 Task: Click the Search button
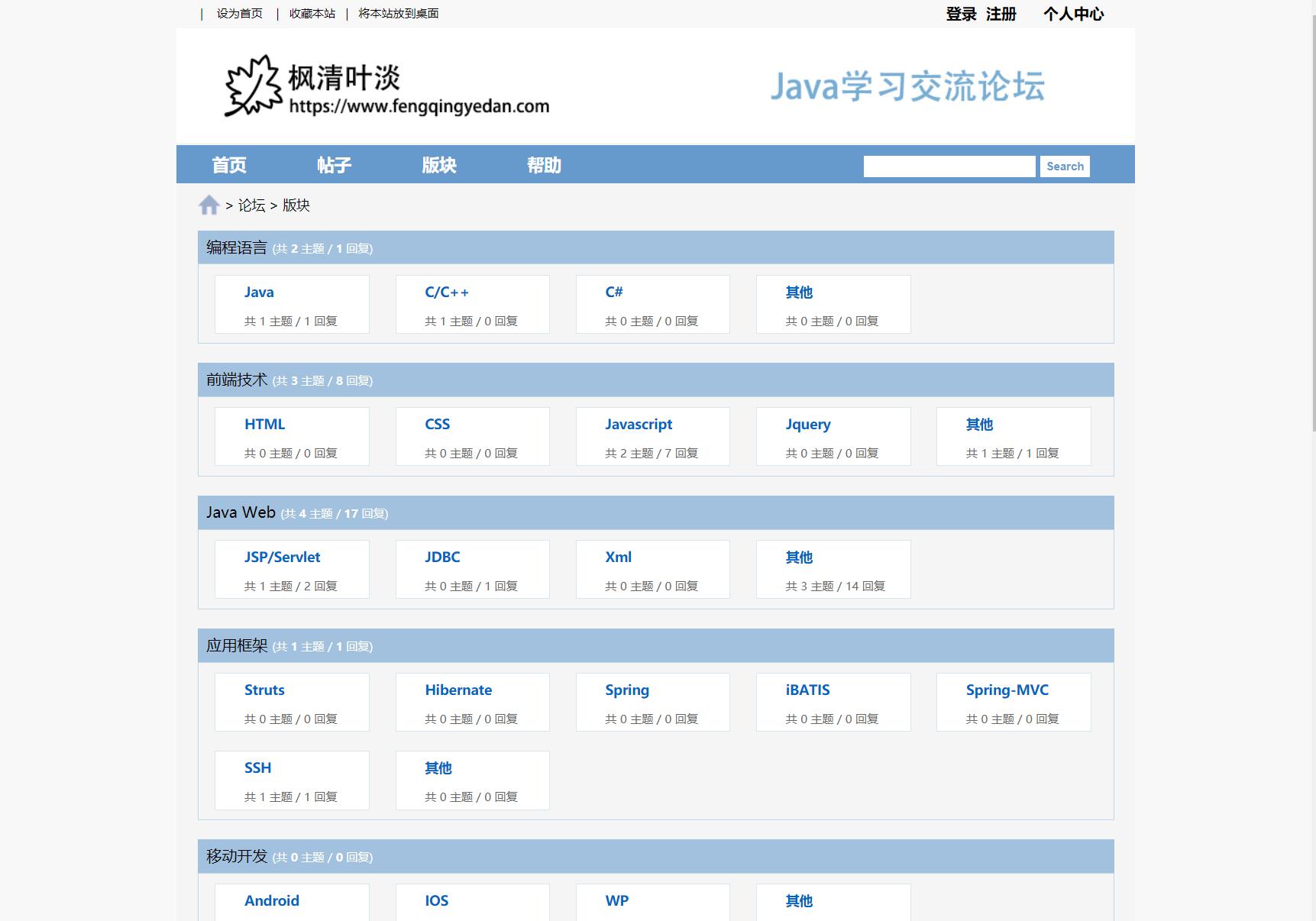click(x=1065, y=166)
